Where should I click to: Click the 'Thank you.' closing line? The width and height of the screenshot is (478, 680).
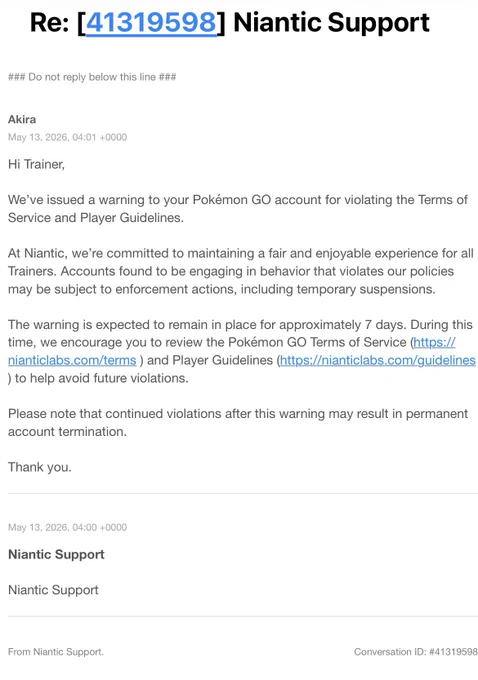[40, 467]
